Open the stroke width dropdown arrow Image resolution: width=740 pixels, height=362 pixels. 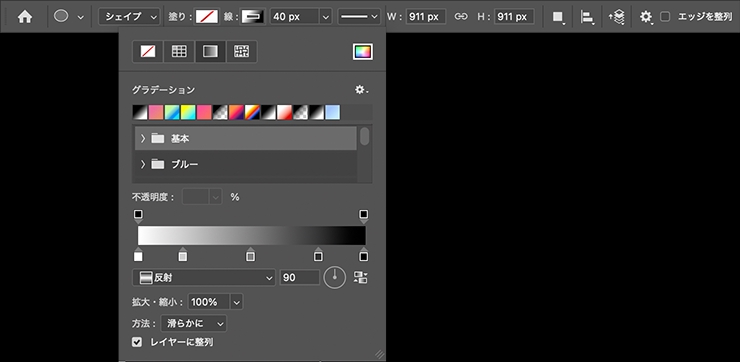(326, 17)
